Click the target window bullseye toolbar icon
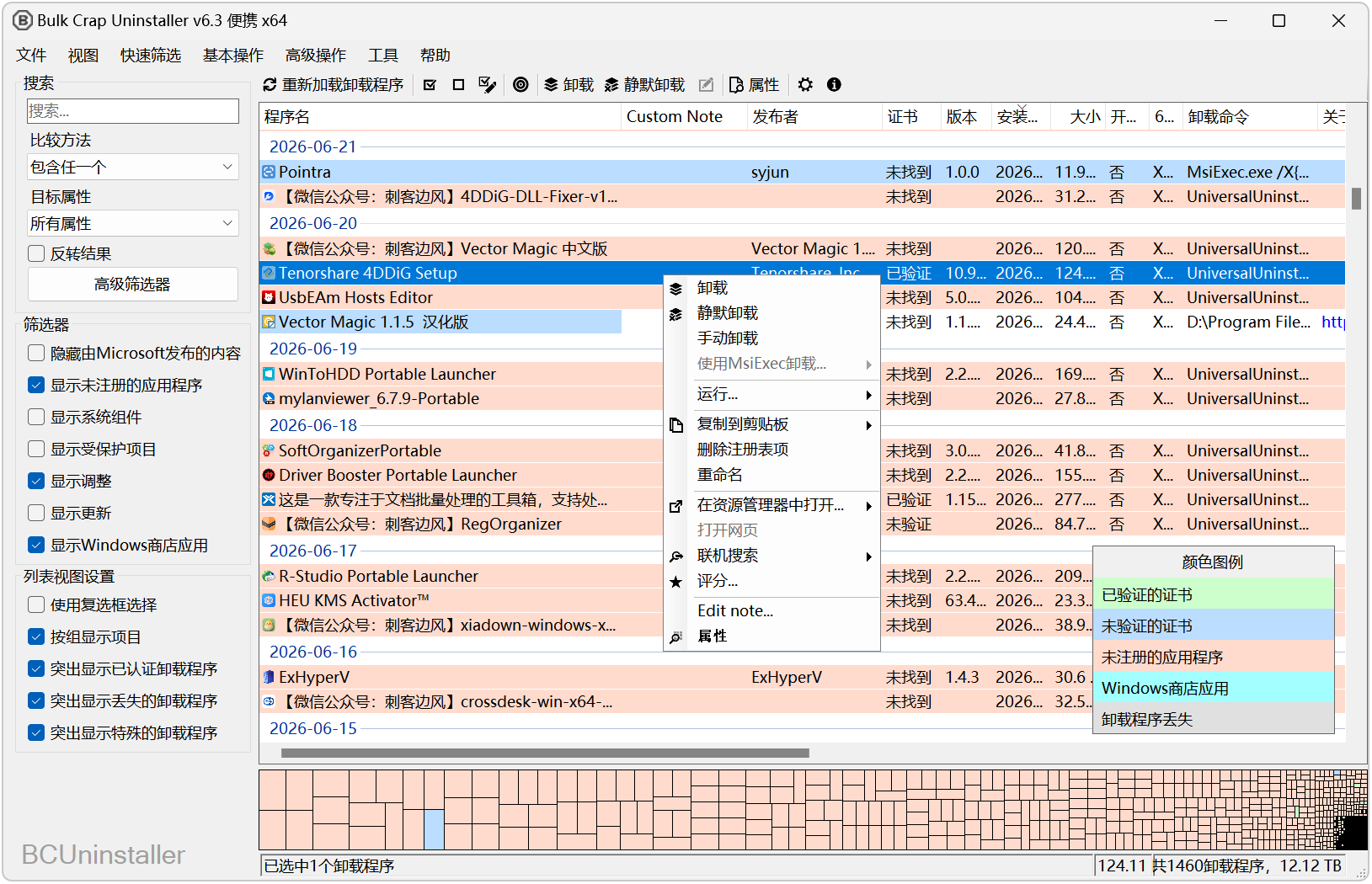 click(521, 85)
